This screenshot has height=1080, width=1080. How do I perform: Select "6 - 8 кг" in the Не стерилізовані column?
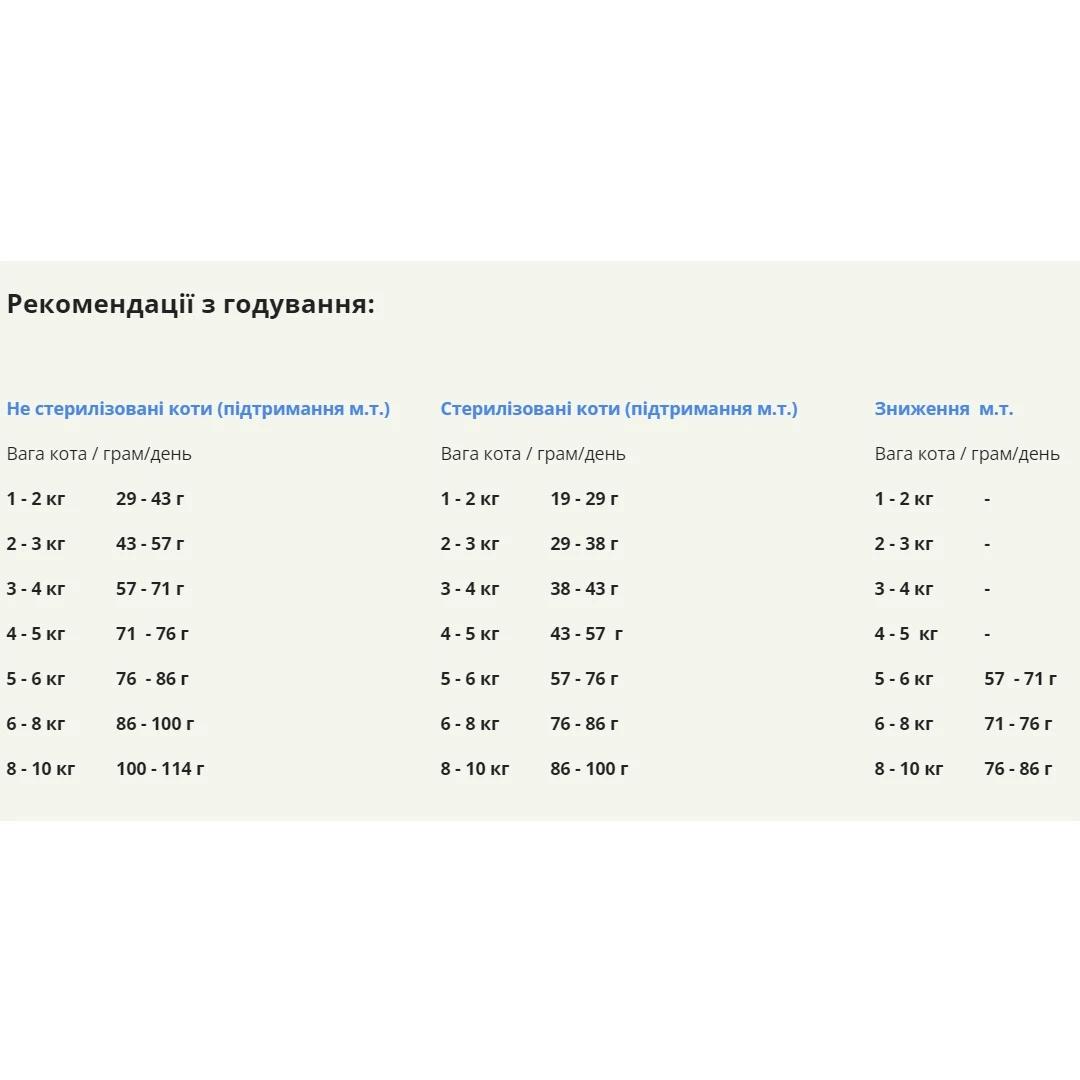pos(36,724)
